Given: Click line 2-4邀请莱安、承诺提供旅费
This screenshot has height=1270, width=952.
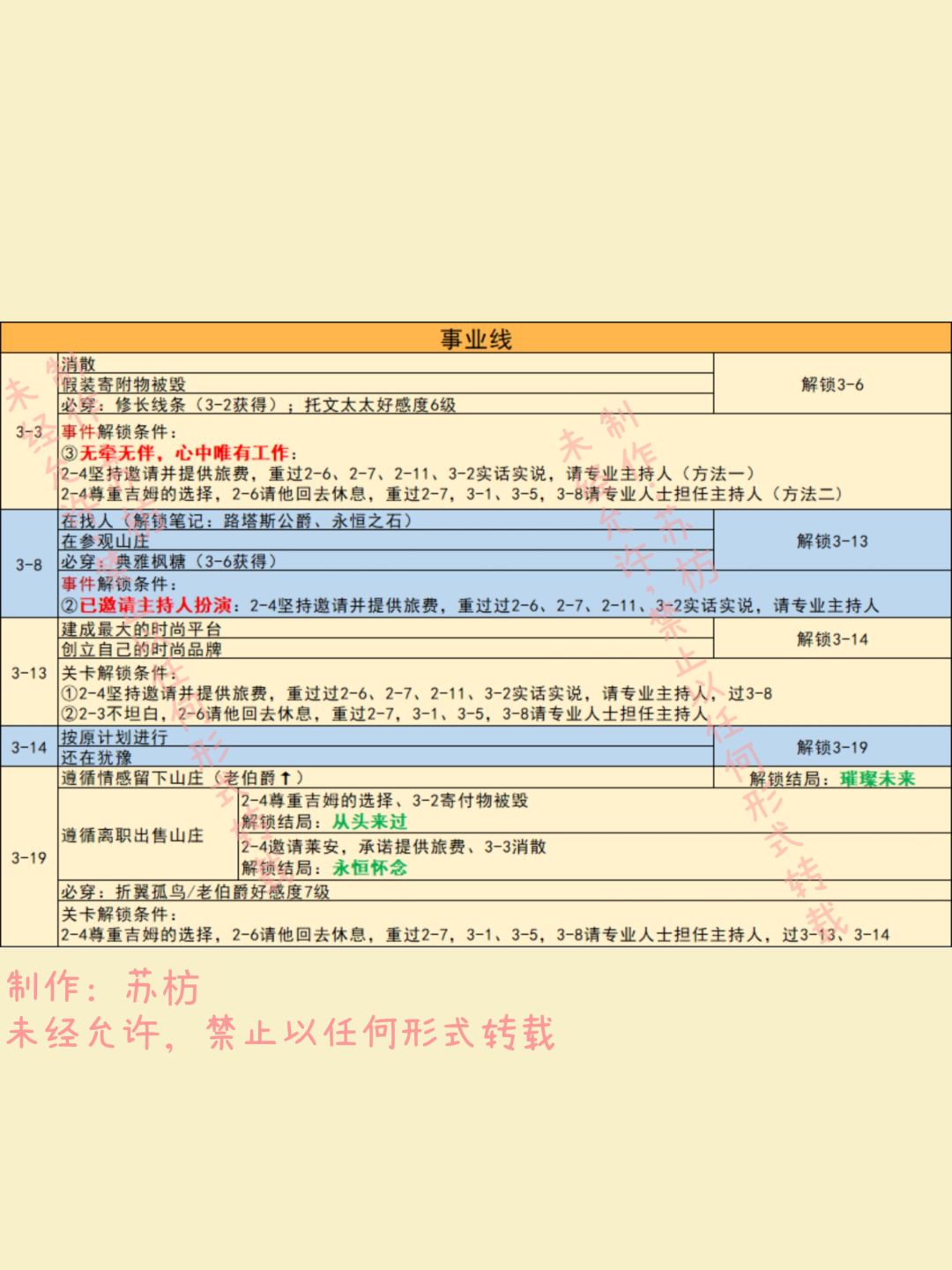Looking at the screenshot, I should [393, 847].
